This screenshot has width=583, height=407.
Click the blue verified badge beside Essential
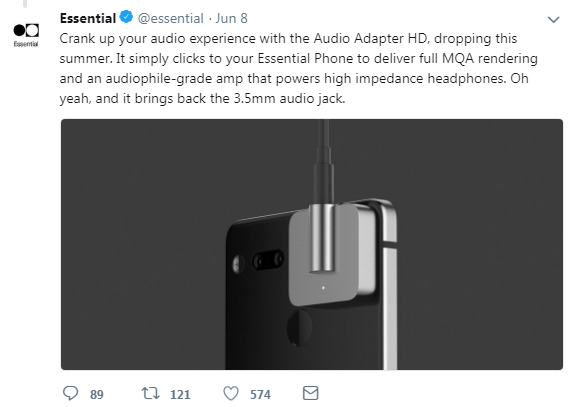126,17
